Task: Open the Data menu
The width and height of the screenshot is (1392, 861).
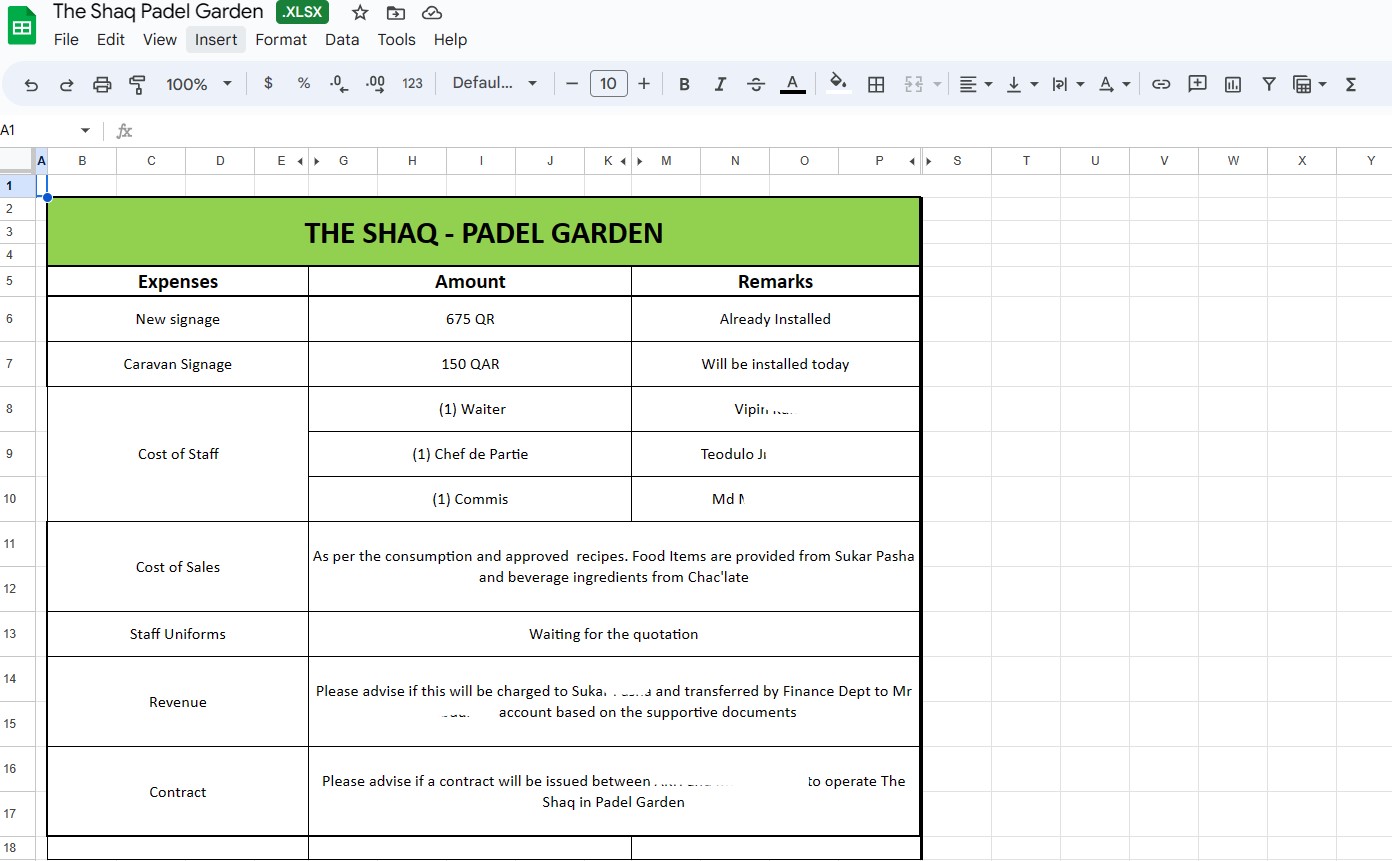Action: coord(342,40)
